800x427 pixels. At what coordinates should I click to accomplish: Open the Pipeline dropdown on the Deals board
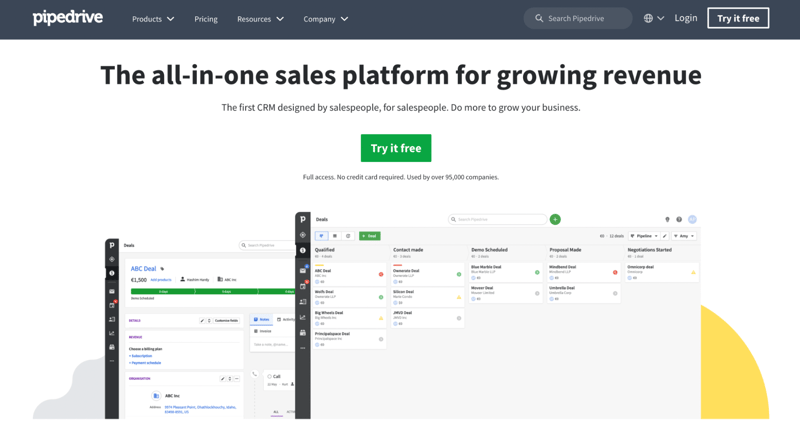644,236
